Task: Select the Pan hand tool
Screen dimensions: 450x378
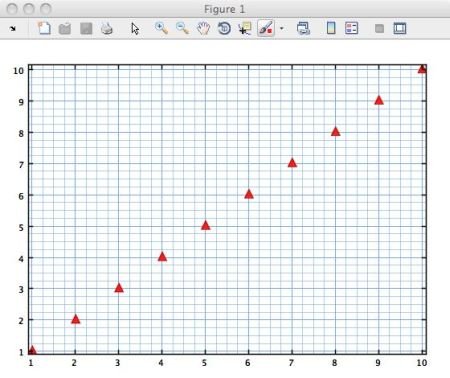Action: coord(203,28)
